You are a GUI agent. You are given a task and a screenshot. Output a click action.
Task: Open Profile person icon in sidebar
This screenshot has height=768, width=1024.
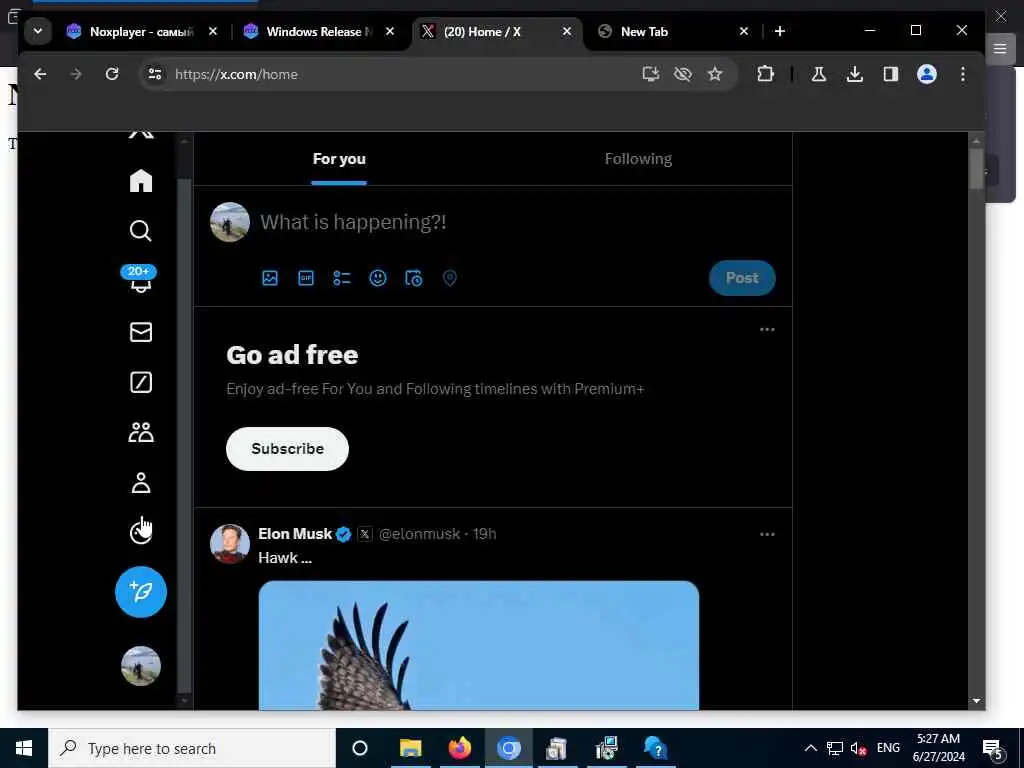click(140, 483)
